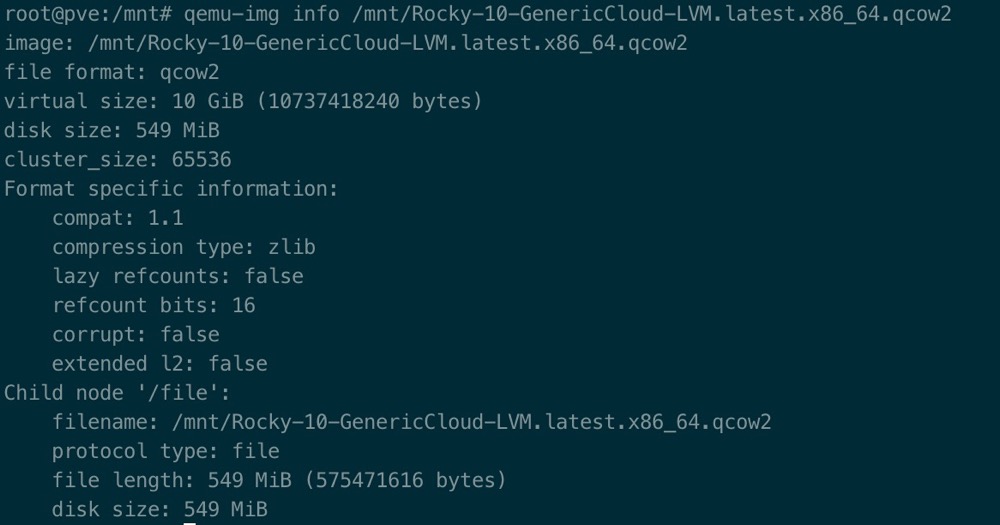Click the 'lazy refcounts: false' line
Screen dimensions: 1000x525
[x=177, y=276]
